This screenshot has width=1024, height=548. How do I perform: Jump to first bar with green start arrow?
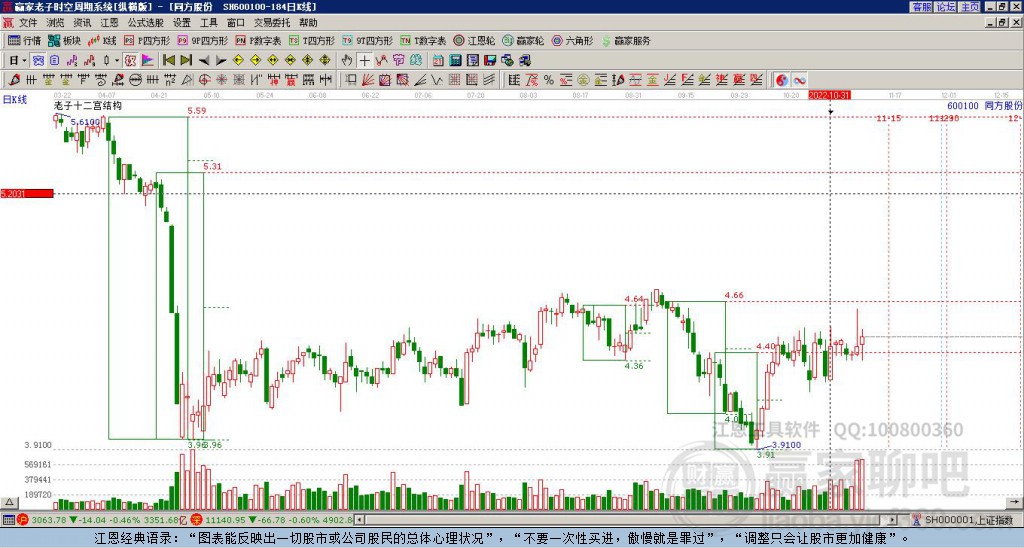click(x=168, y=60)
